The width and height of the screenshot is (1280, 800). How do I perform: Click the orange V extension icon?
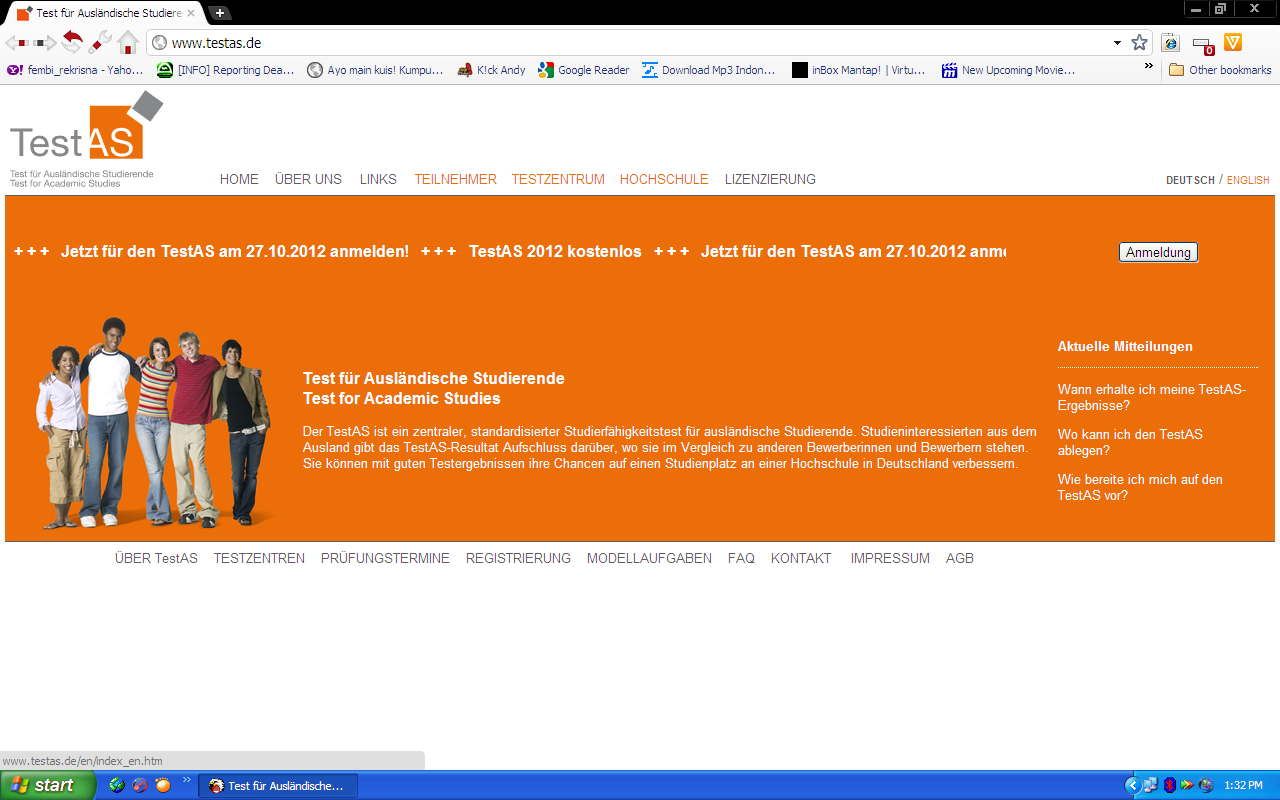[1233, 42]
